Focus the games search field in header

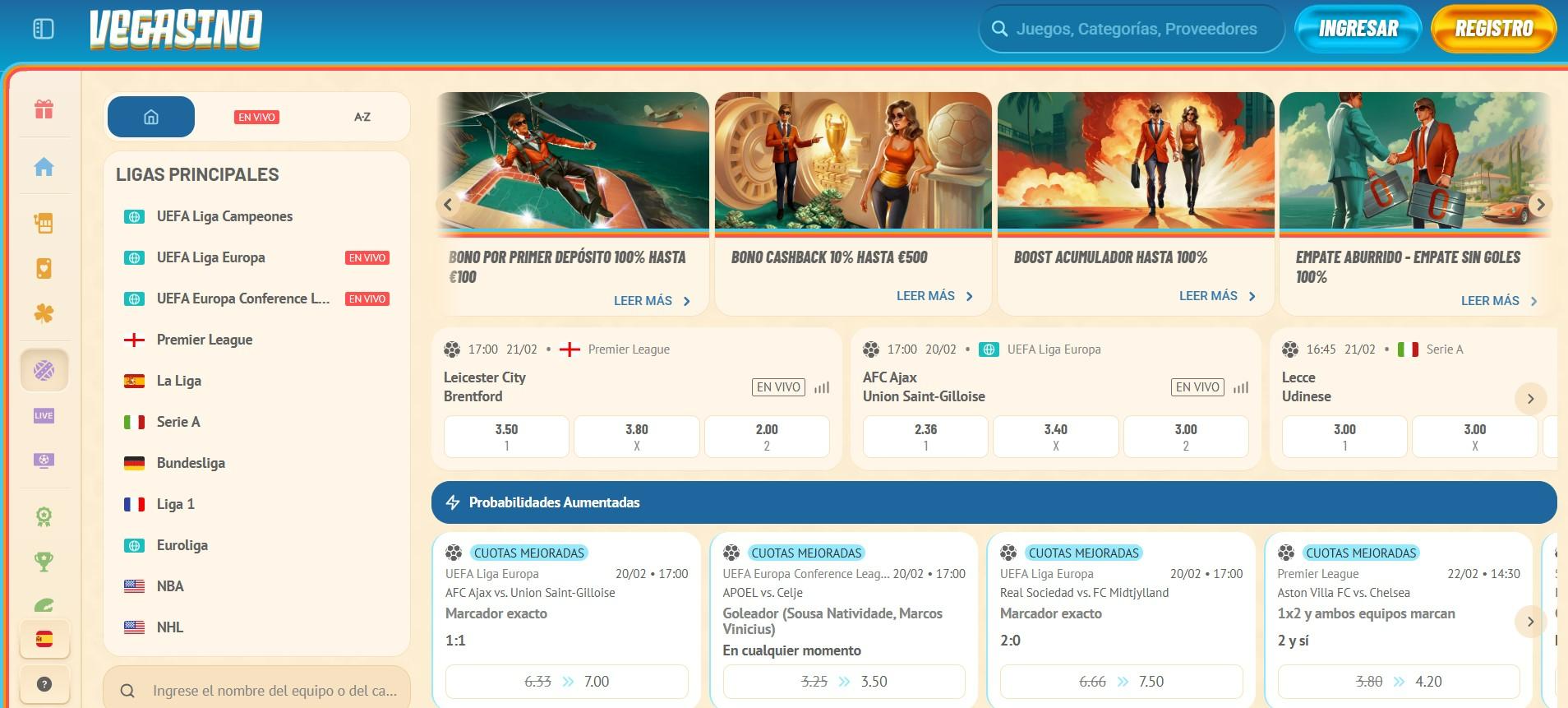pyautogui.click(x=1132, y=29)
